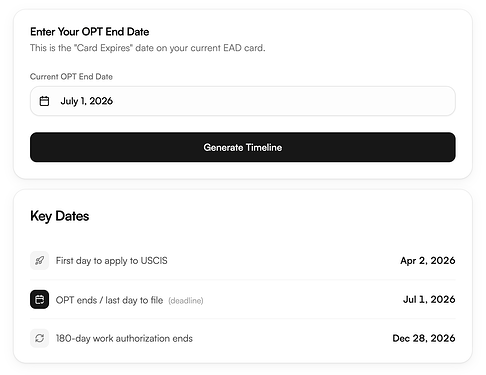Click the Key Dates heading
Image resolution: width=486 pixels, height=375 pixels.
[60, 216]
